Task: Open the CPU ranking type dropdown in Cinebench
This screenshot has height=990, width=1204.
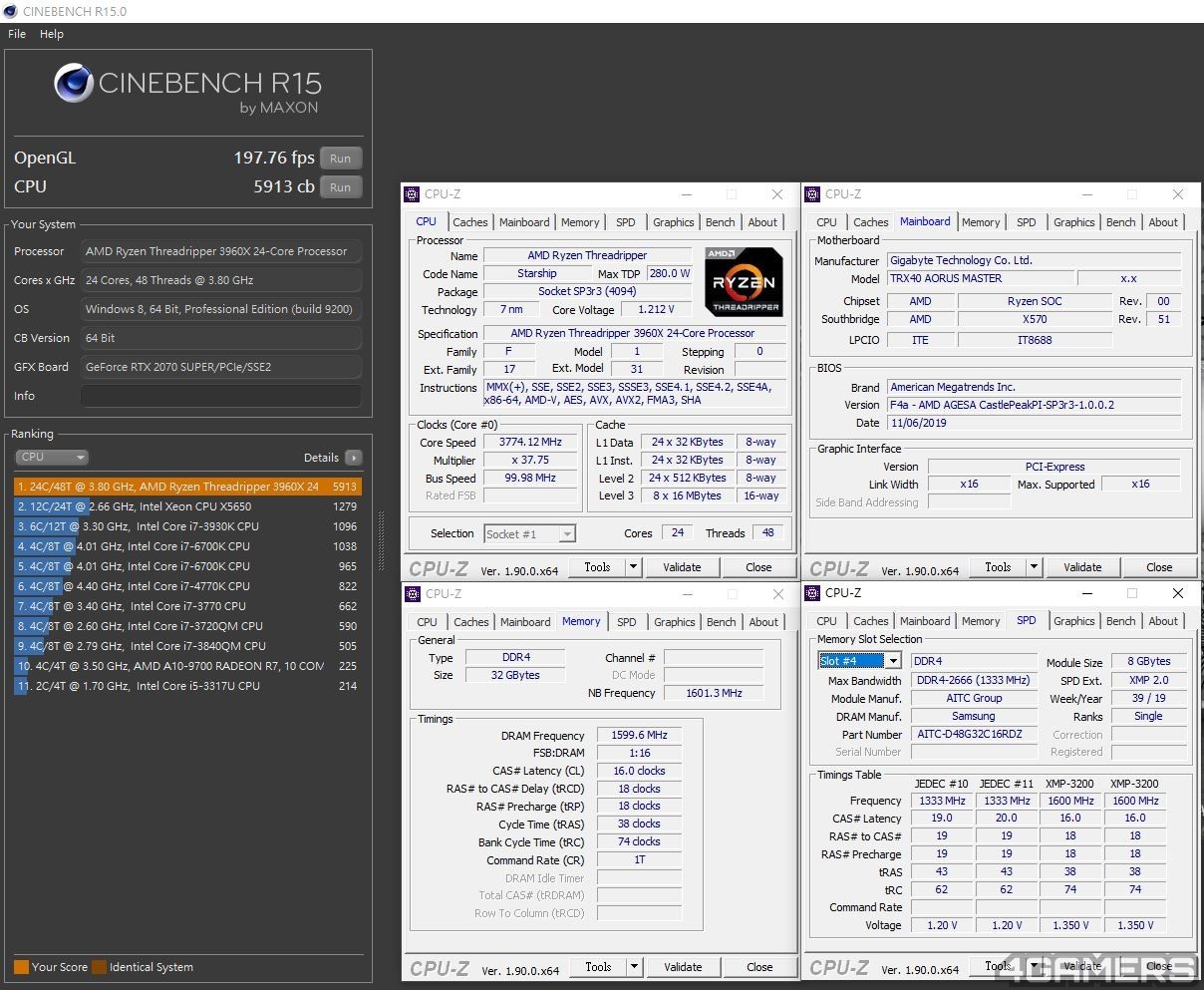Action: 52,458
